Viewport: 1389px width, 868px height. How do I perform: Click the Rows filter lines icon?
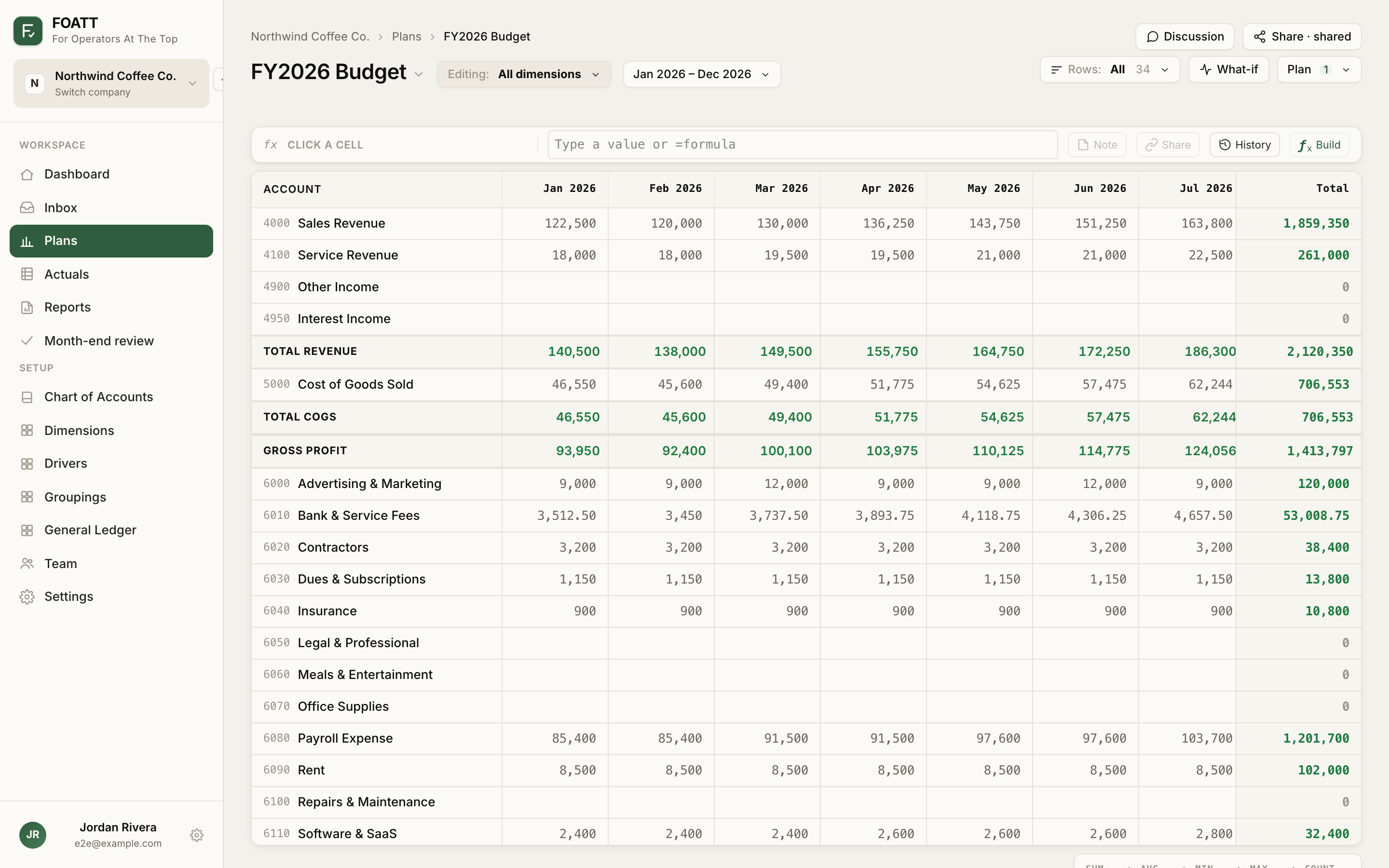coord(1056,69)
